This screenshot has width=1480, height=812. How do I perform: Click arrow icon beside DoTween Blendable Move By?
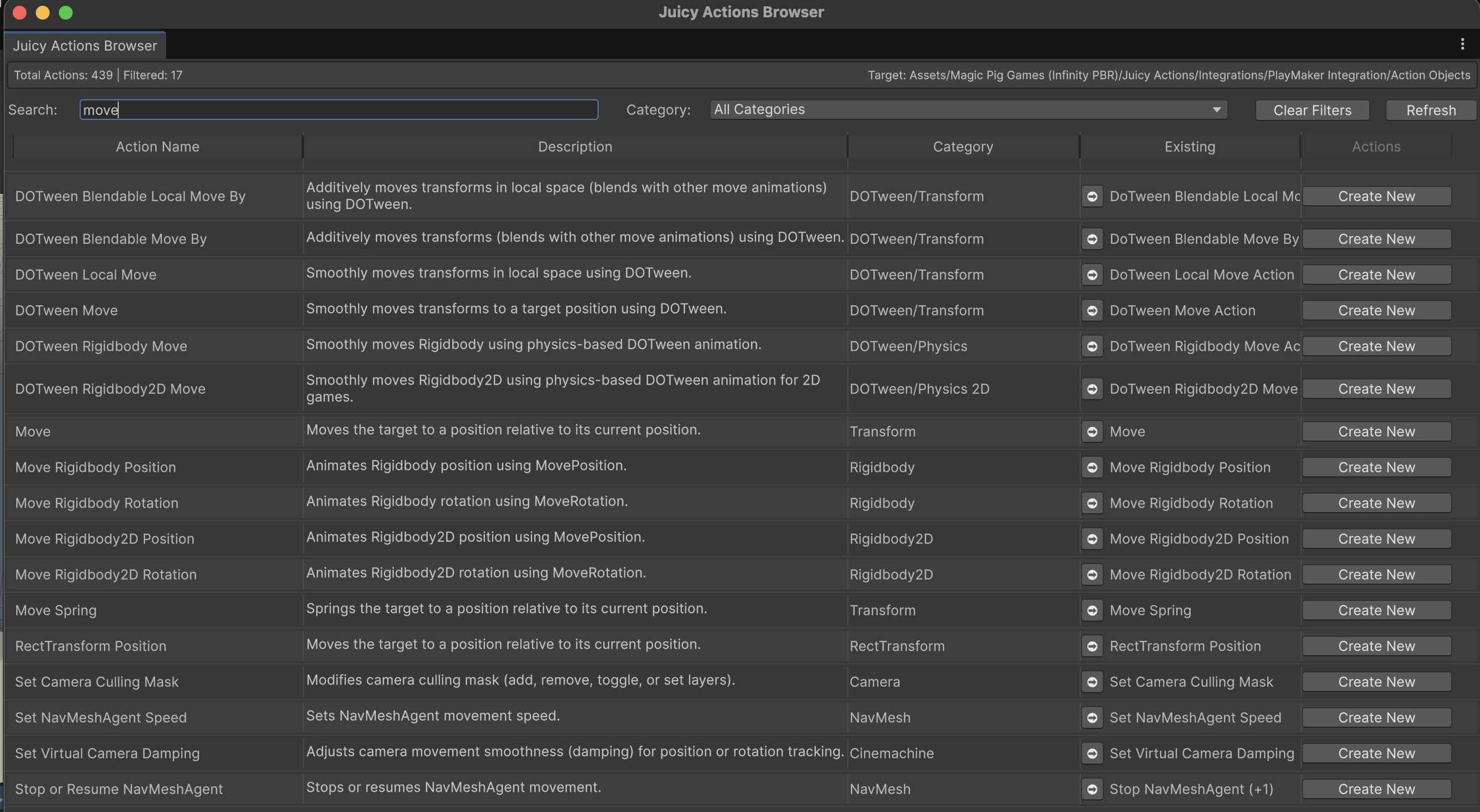coord(1092,239)
